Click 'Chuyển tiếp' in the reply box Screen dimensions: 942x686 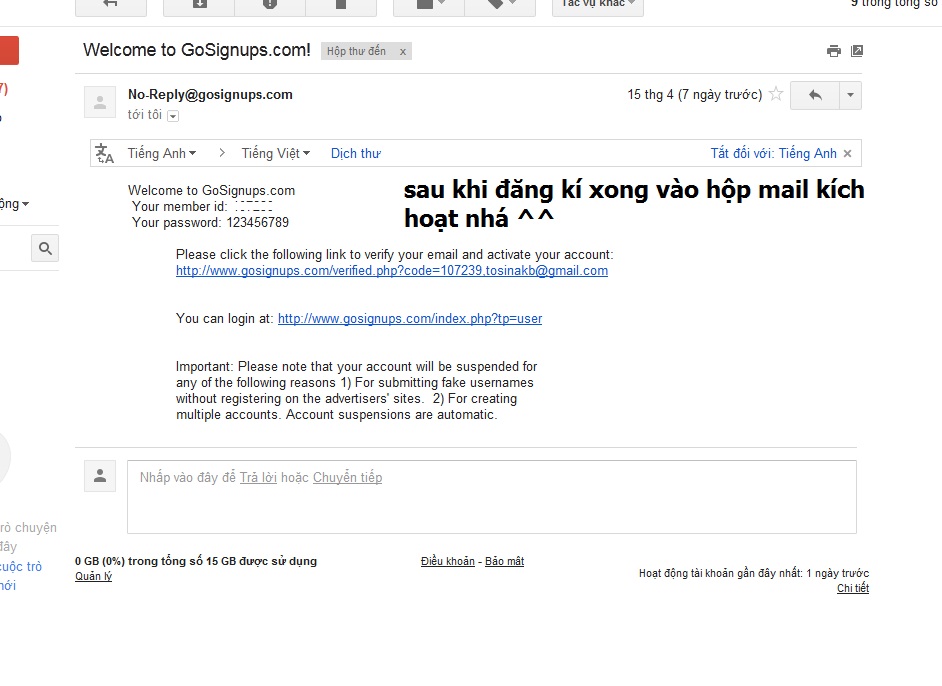coord(347,478)
